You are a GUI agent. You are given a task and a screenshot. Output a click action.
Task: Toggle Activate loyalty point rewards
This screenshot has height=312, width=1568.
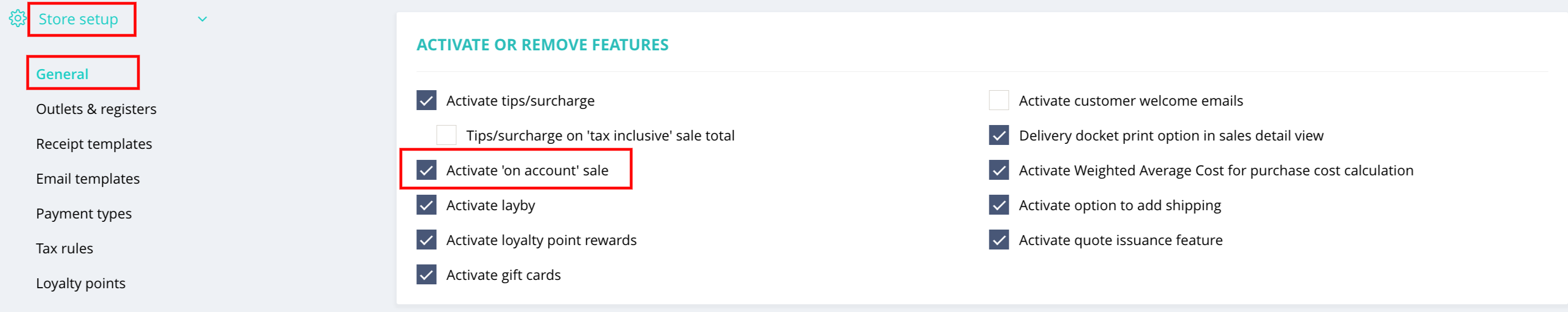pyautogui.click(x=427, y=240)
